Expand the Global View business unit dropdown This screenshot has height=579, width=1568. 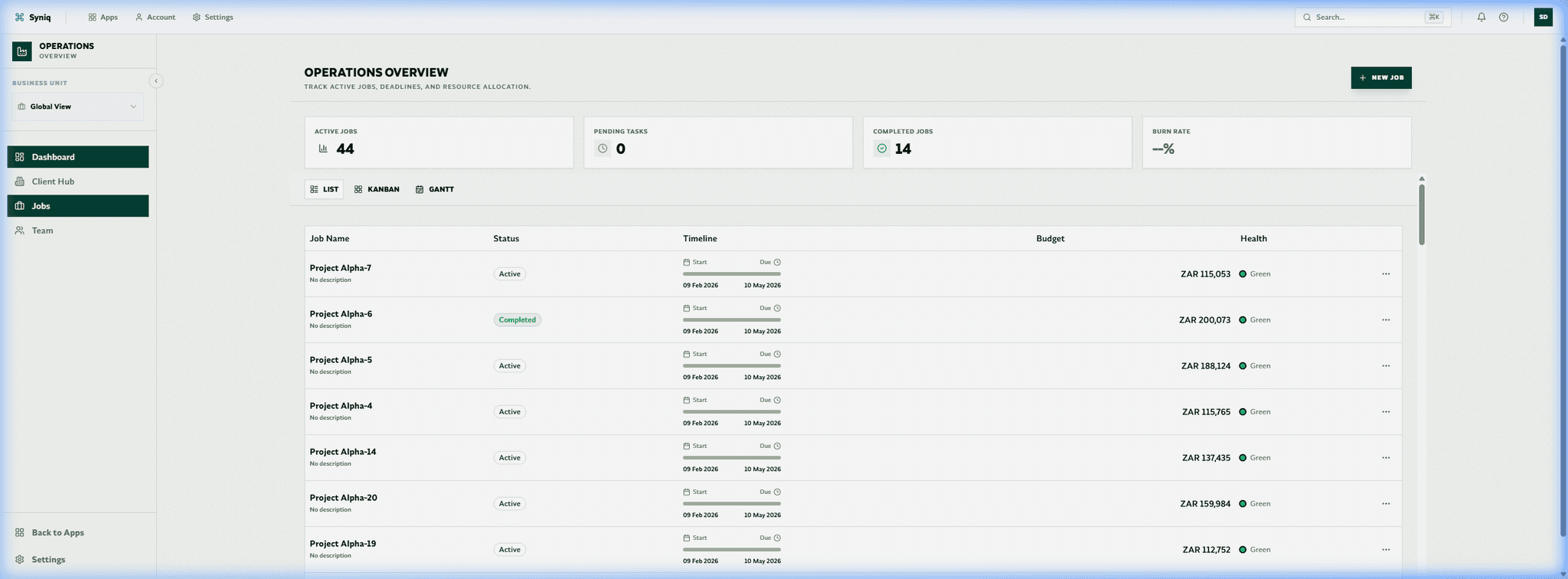coord(77,106)
